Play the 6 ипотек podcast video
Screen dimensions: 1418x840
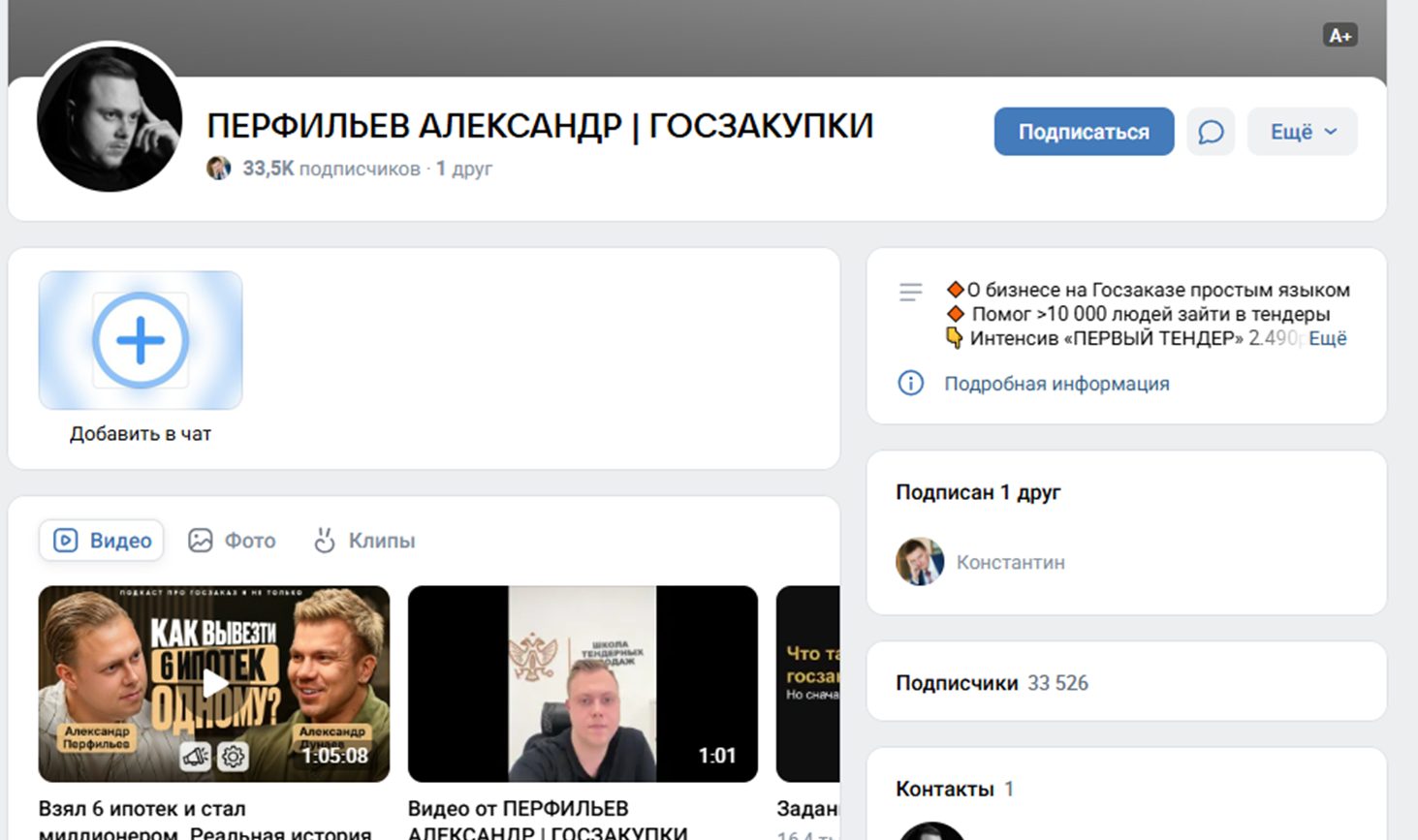coord(214,683)
